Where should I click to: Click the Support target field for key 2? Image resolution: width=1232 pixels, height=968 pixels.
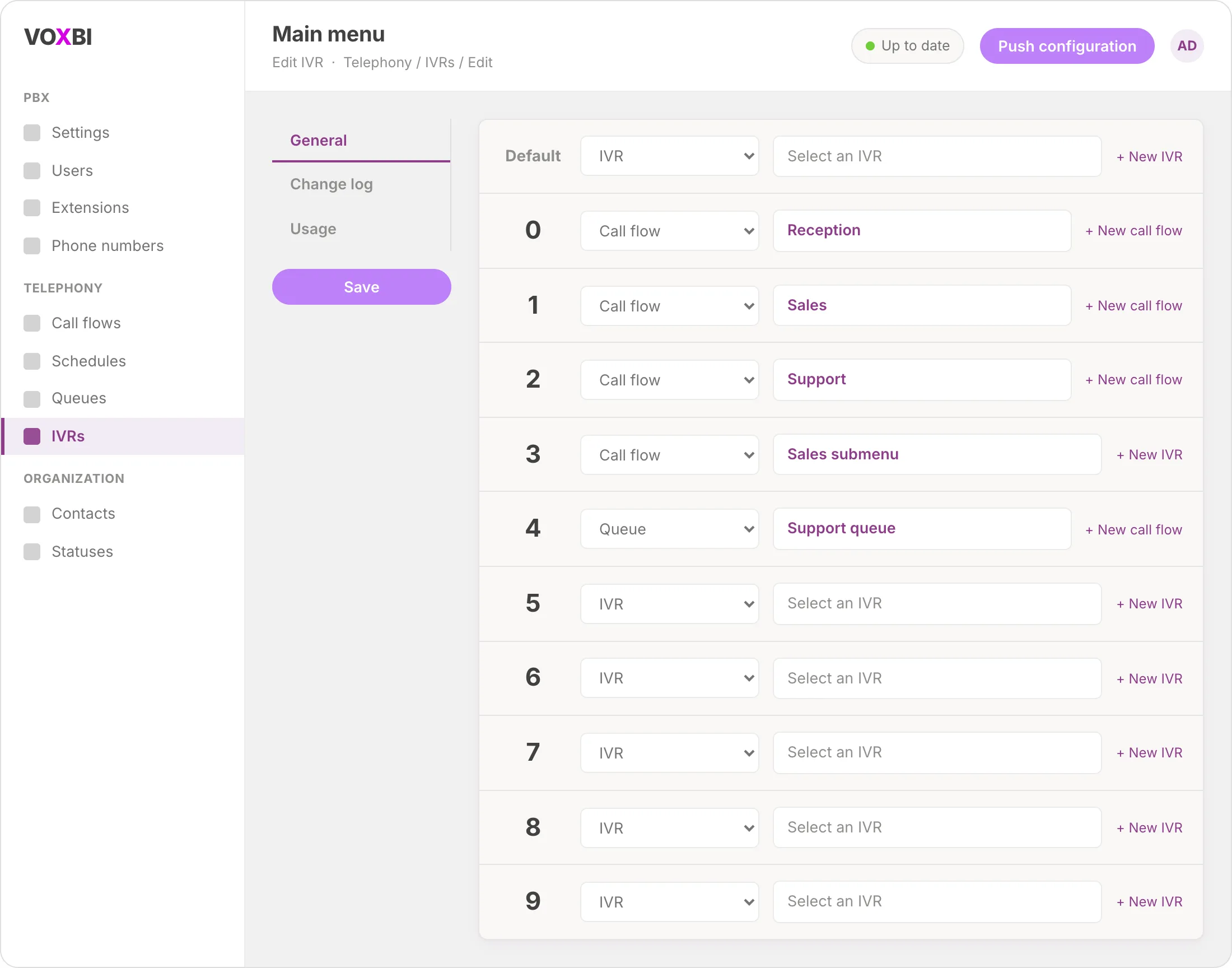[x=922, y=380]
